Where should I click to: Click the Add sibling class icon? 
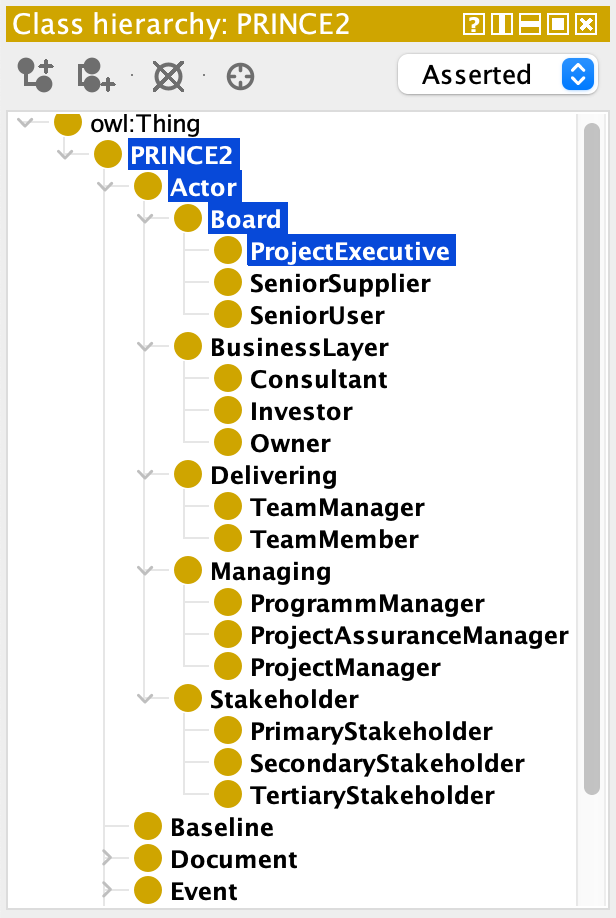tap(96, 75)
